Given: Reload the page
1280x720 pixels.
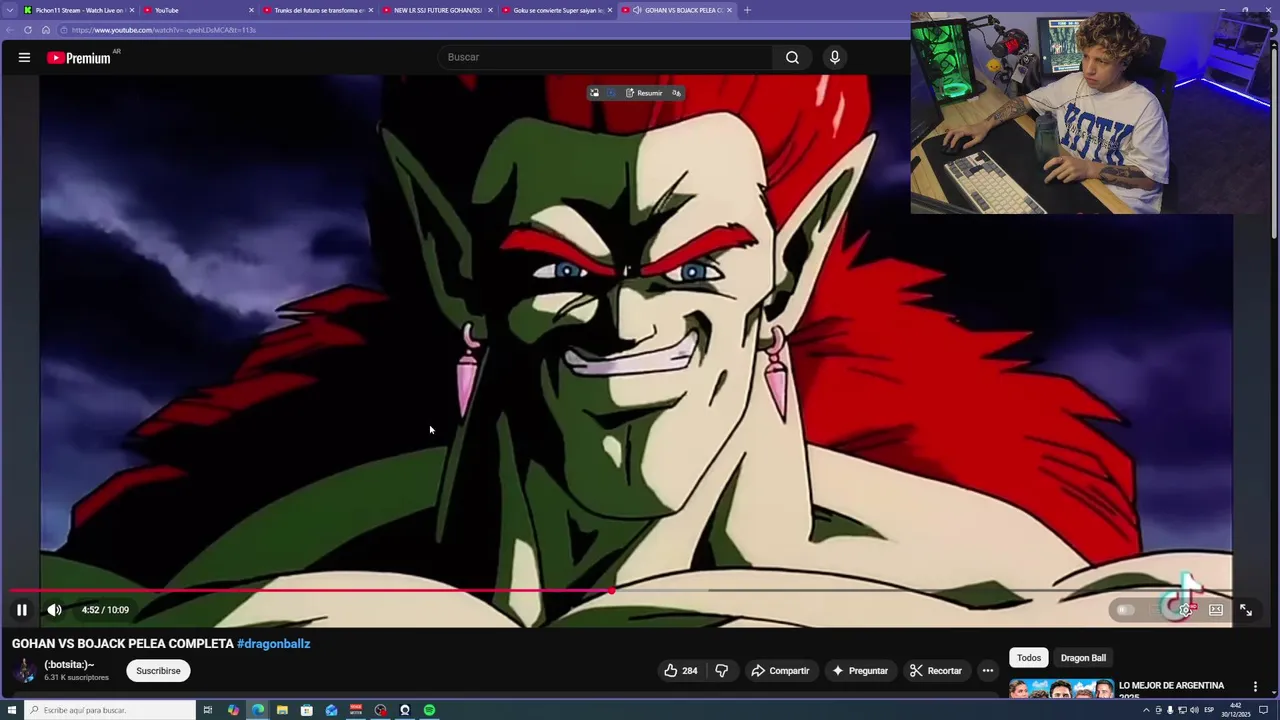Looking at the screenshot, I should pos(28,30).
